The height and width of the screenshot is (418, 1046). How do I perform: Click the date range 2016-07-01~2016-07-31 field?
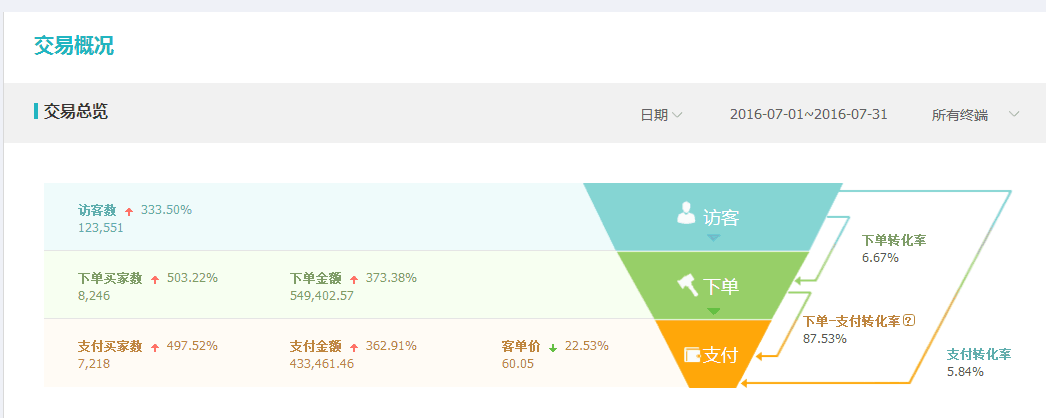[x=808, y=115]
